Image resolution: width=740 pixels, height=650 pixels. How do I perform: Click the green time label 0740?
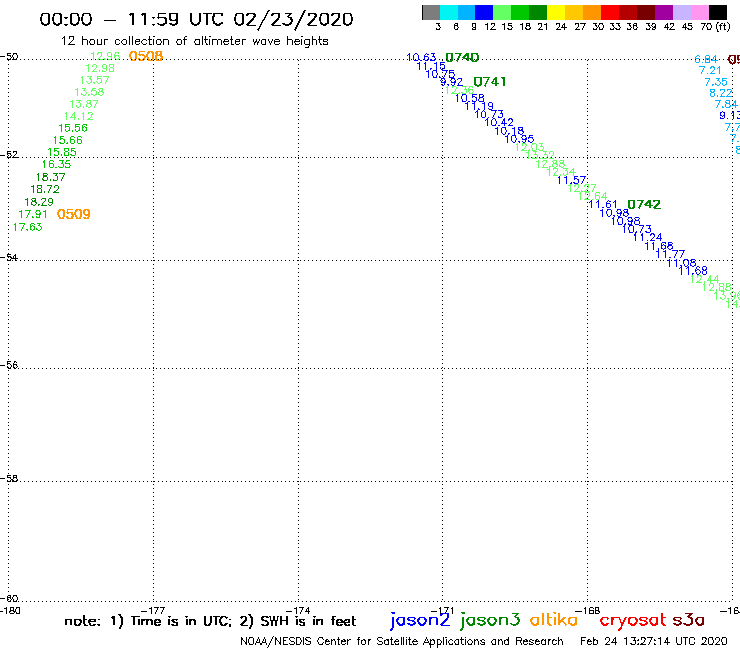(462, 58)
